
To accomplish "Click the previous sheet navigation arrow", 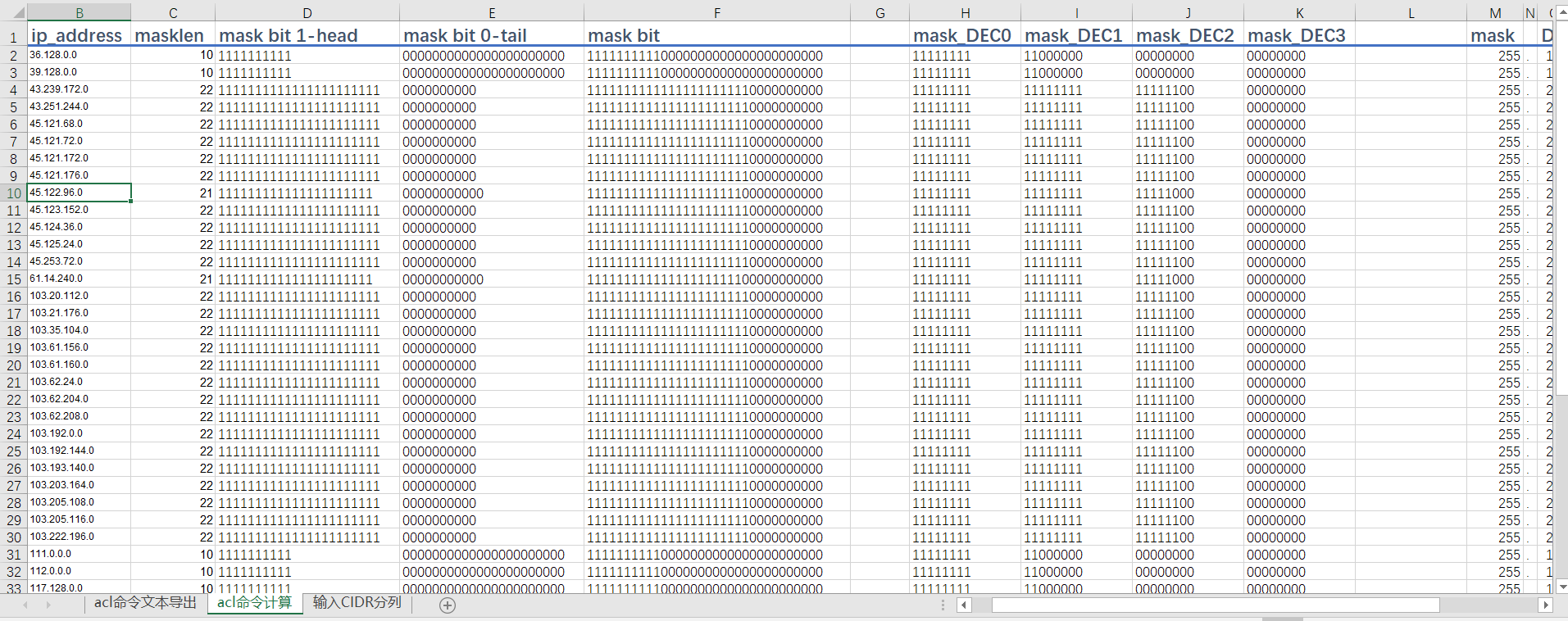I will (25, 605).
